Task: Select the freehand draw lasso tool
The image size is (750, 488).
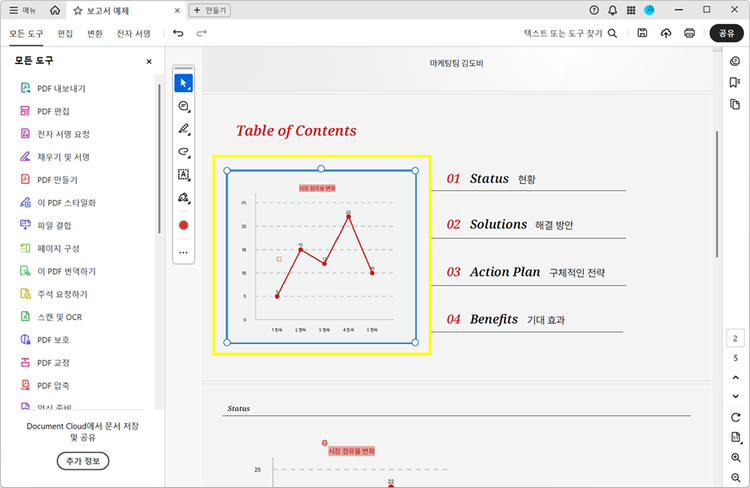Action: [x=183, y=152]
